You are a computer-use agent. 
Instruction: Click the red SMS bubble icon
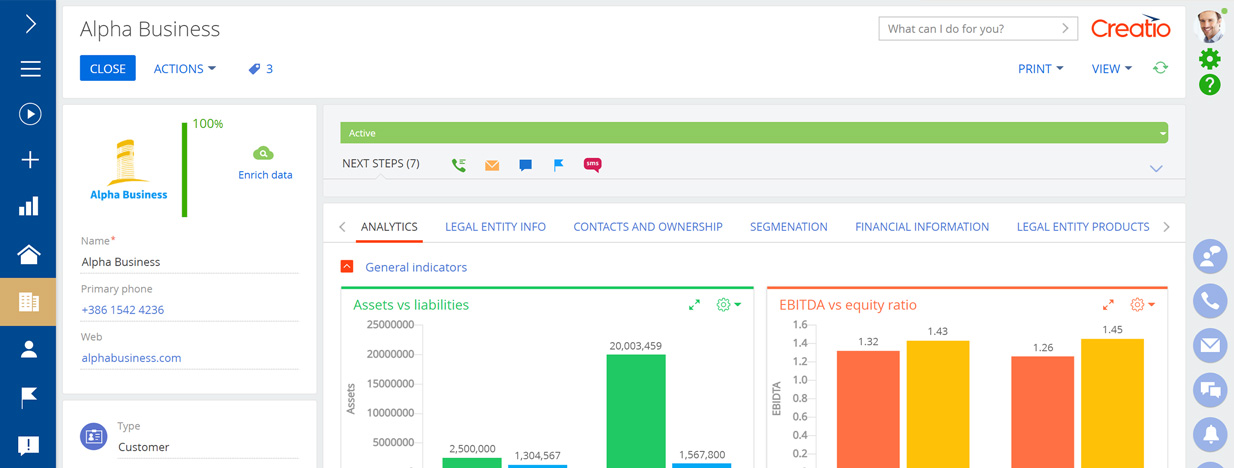click(x=592, y=165)
